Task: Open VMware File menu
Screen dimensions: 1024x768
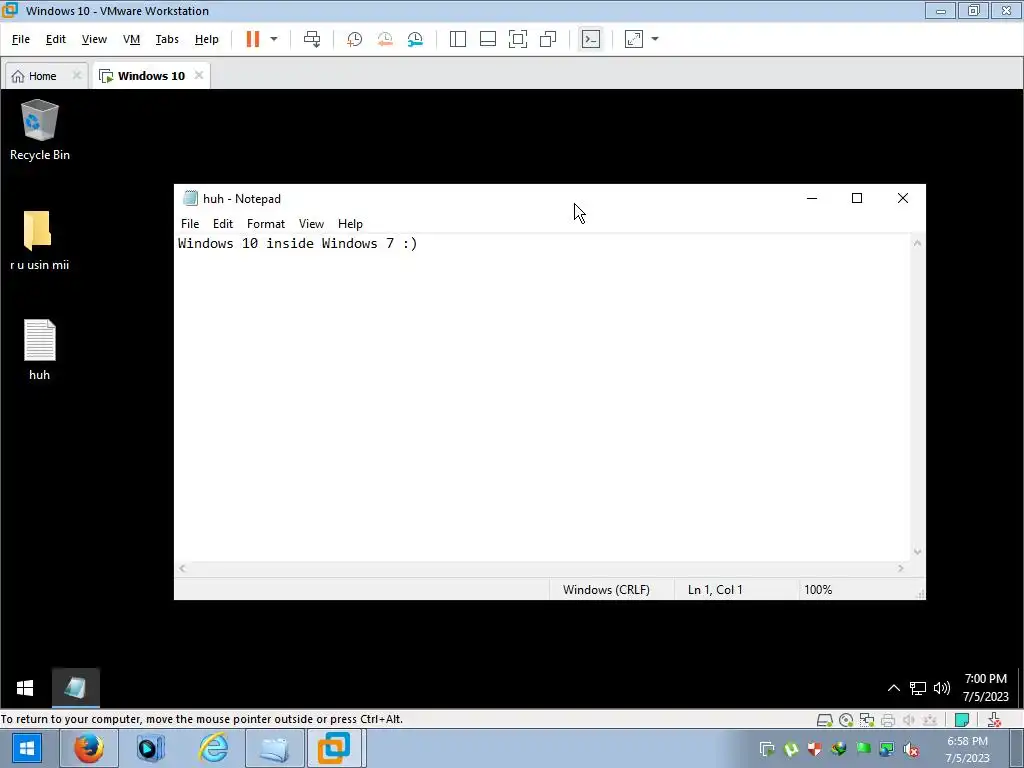Action: point(21,39)
